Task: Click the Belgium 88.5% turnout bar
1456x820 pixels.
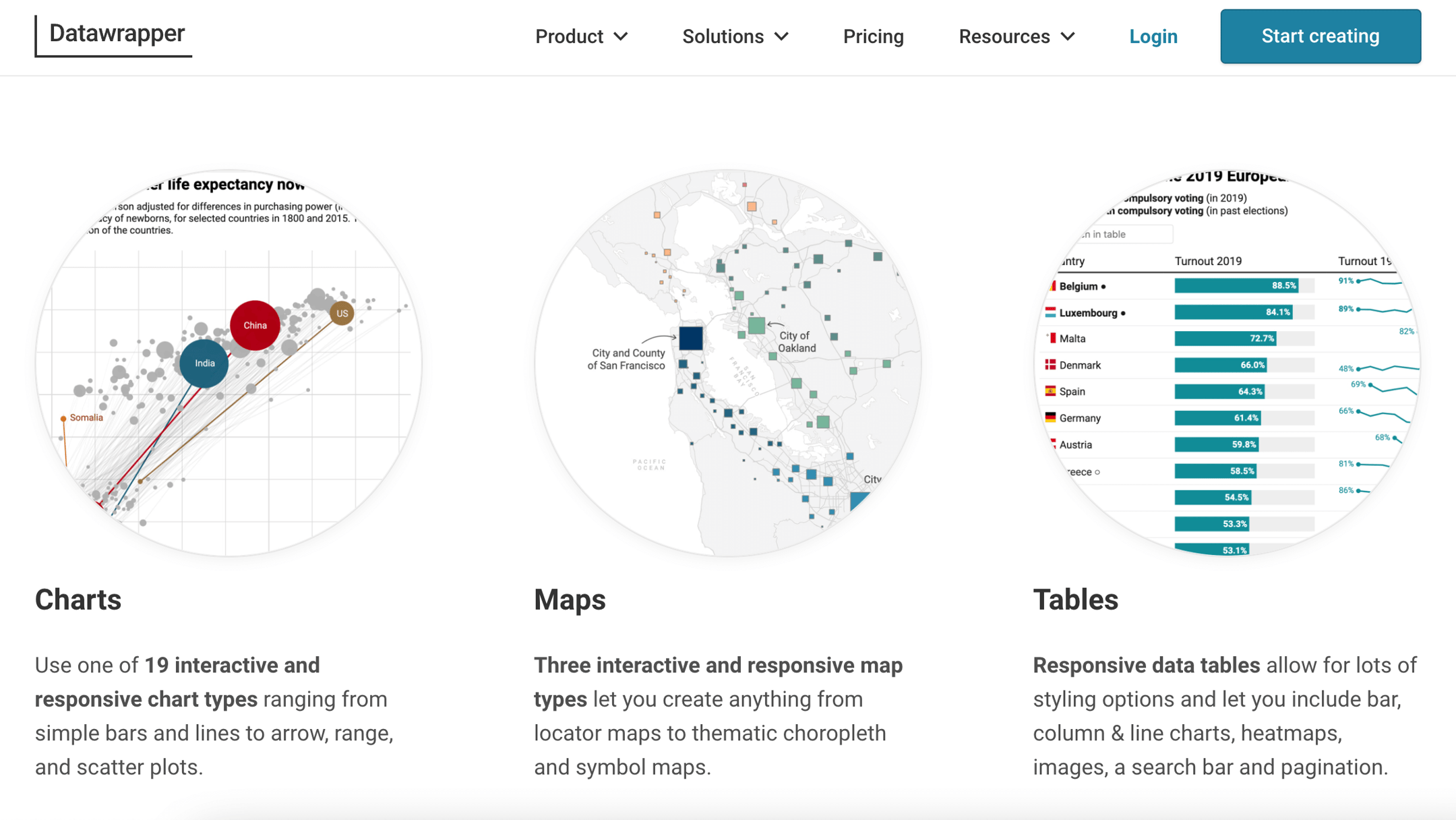Action: tap(1236, 286)
